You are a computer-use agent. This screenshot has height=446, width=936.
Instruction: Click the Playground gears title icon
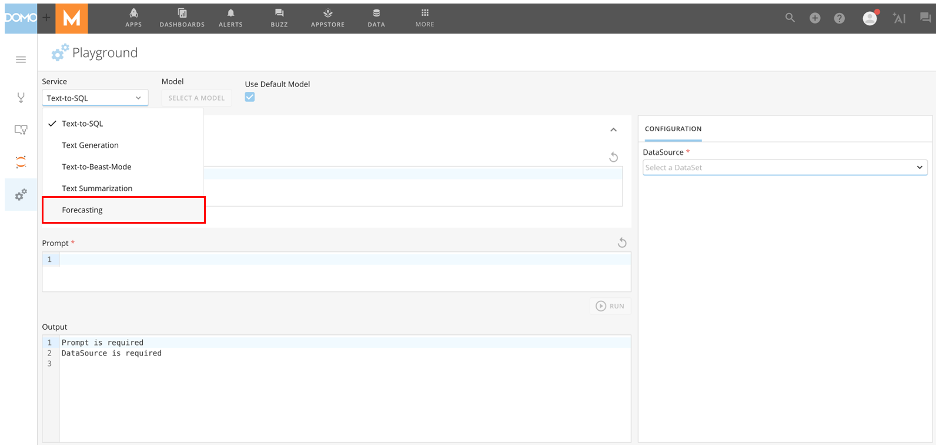pyautogui.click(x=59, y=53)
